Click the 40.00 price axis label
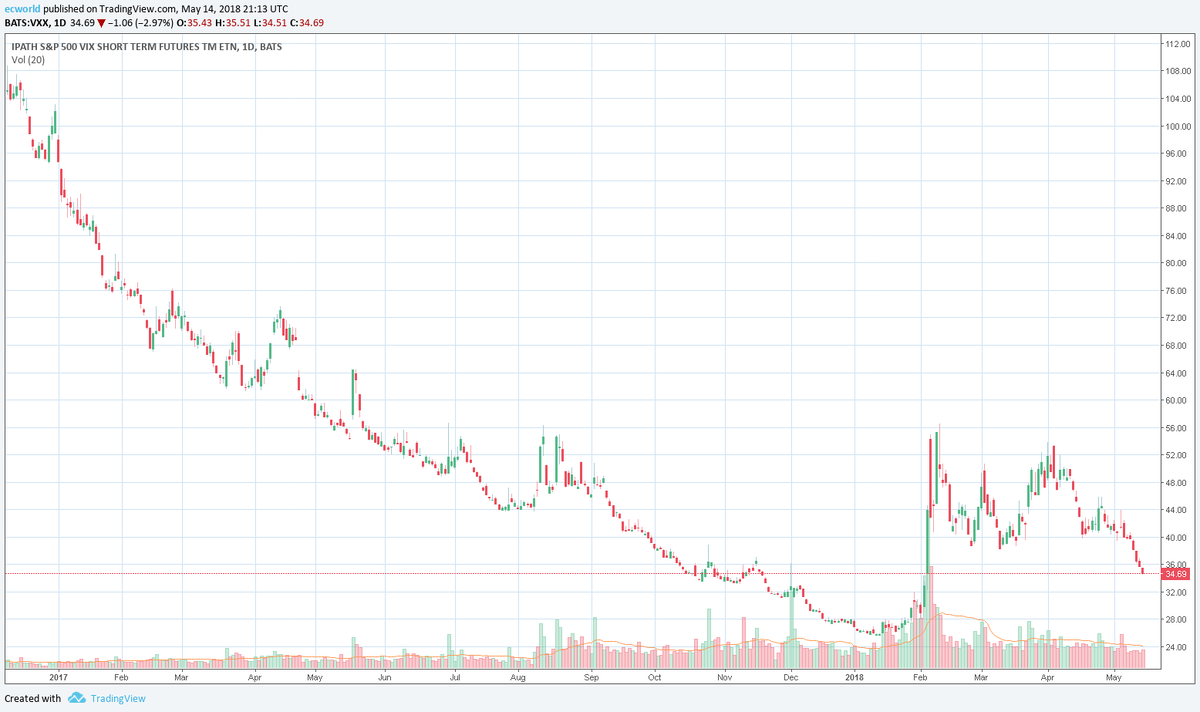 1176,538
